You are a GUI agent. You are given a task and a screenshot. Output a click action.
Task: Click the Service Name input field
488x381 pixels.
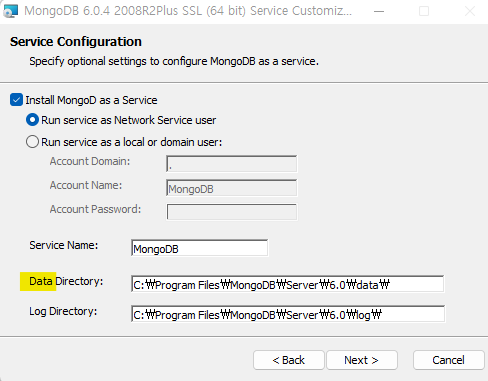coord(200,248)
